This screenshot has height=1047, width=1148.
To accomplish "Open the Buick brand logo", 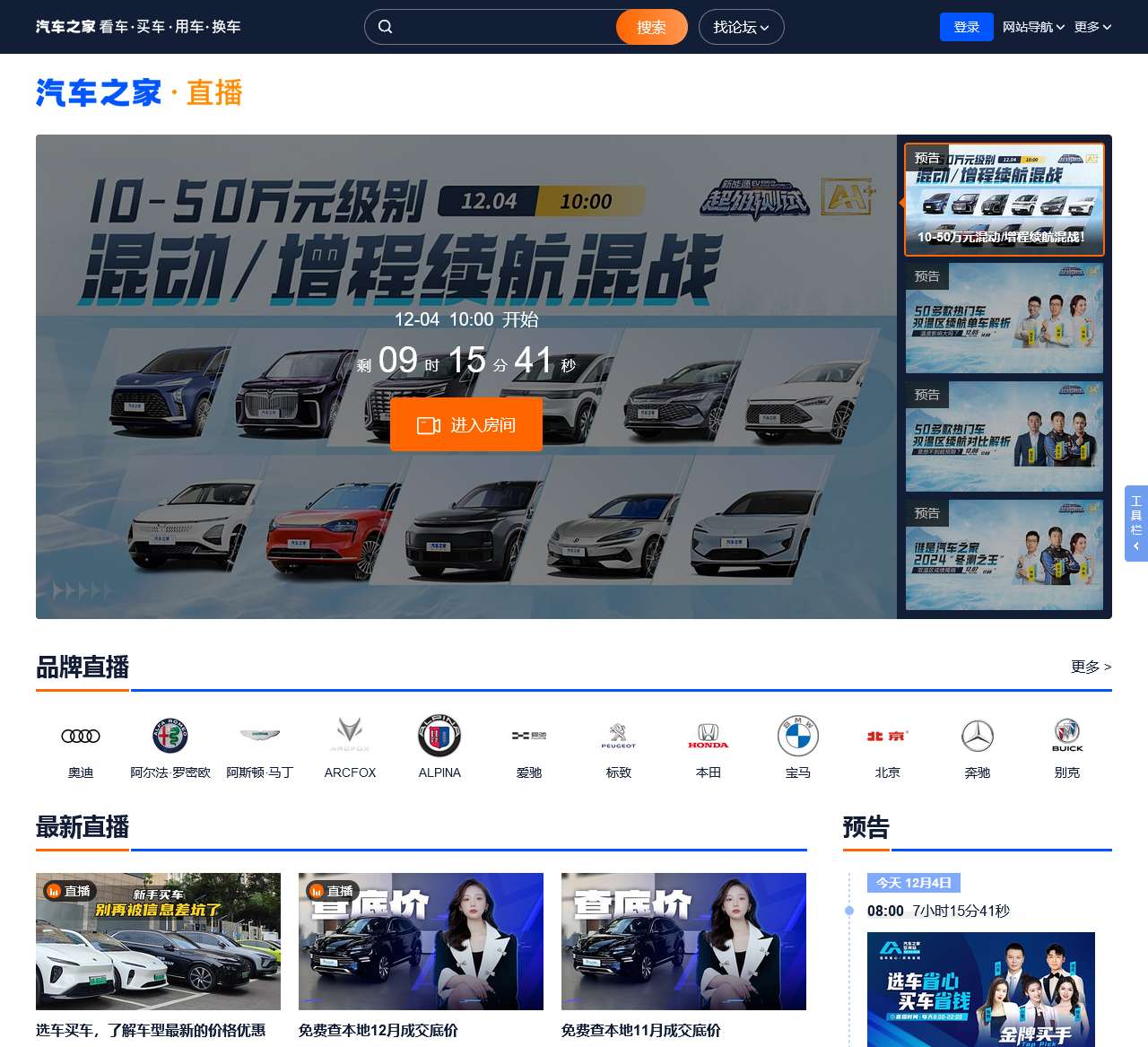I will (1066, 737).
